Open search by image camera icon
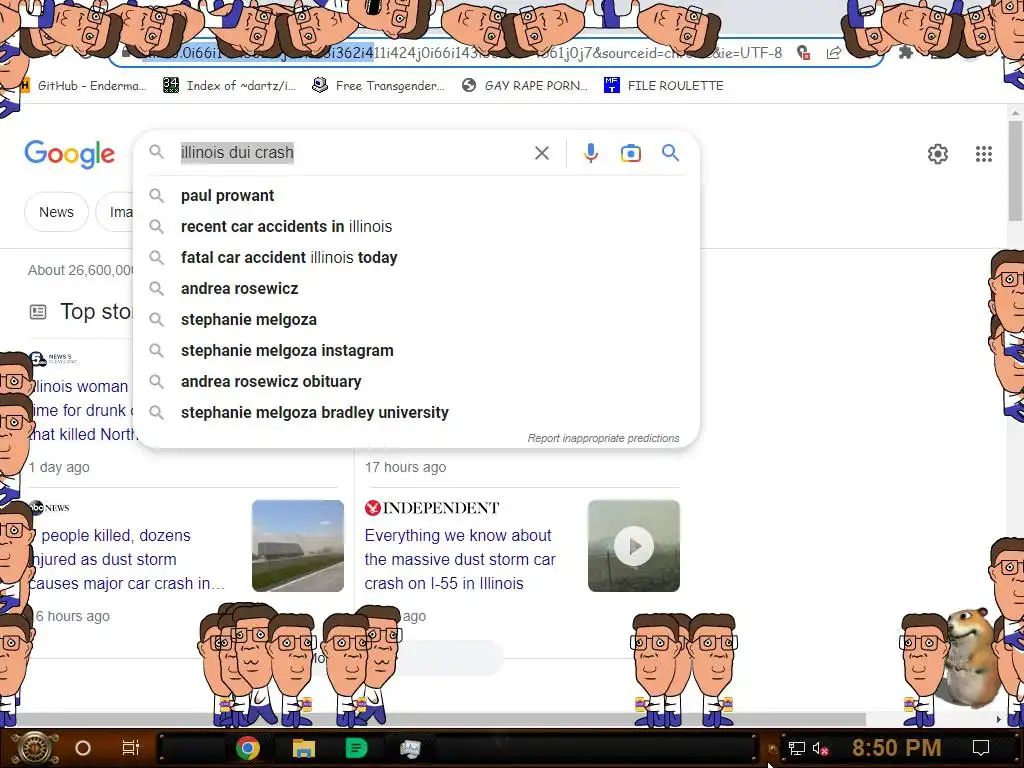The height and width of the screenshot is (768, 1024). pyautogui.click(x=630, y=153)
